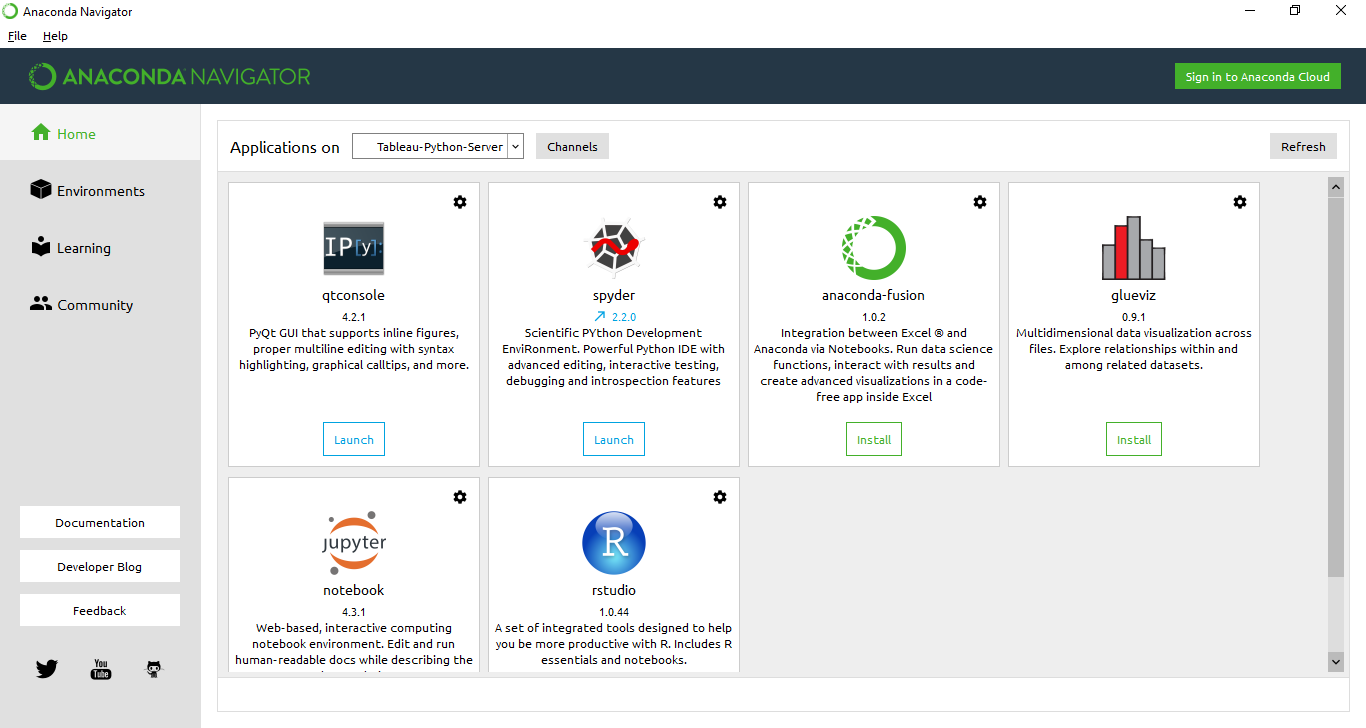Launch qtconsole
1366x728 pixels.
pyautogui.click(x=354, y=439)
